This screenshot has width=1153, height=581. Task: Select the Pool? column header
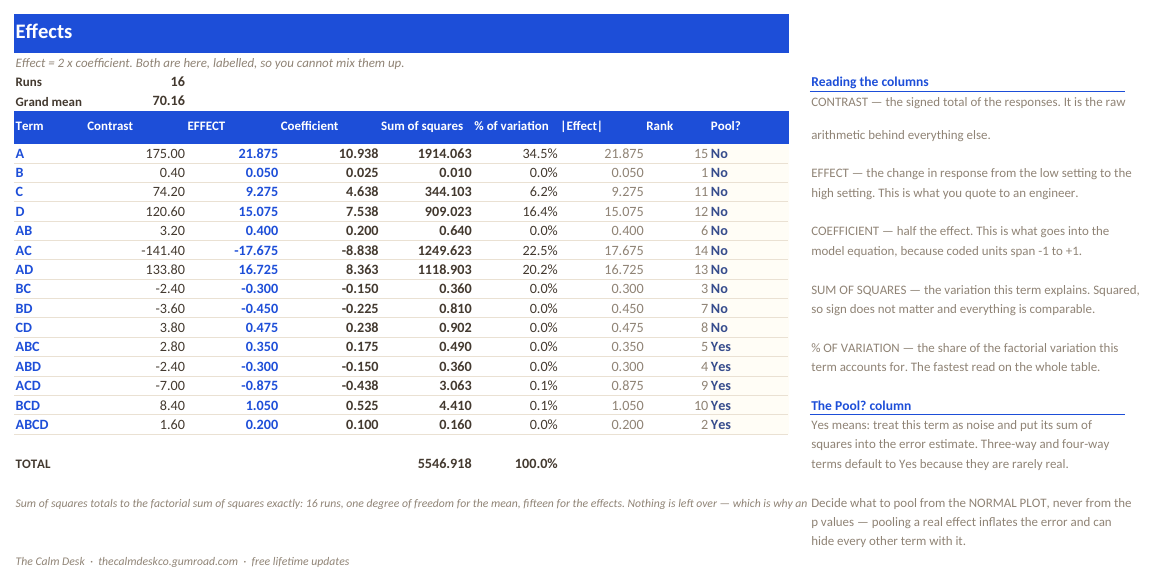click(x=725, y=126)
